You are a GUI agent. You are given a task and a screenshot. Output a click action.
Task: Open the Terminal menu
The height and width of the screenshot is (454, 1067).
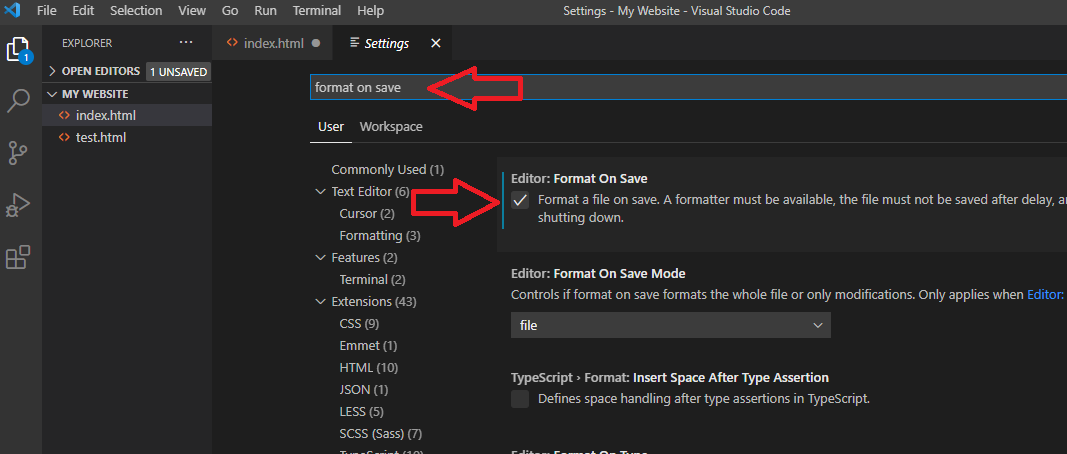click(317, 11)
